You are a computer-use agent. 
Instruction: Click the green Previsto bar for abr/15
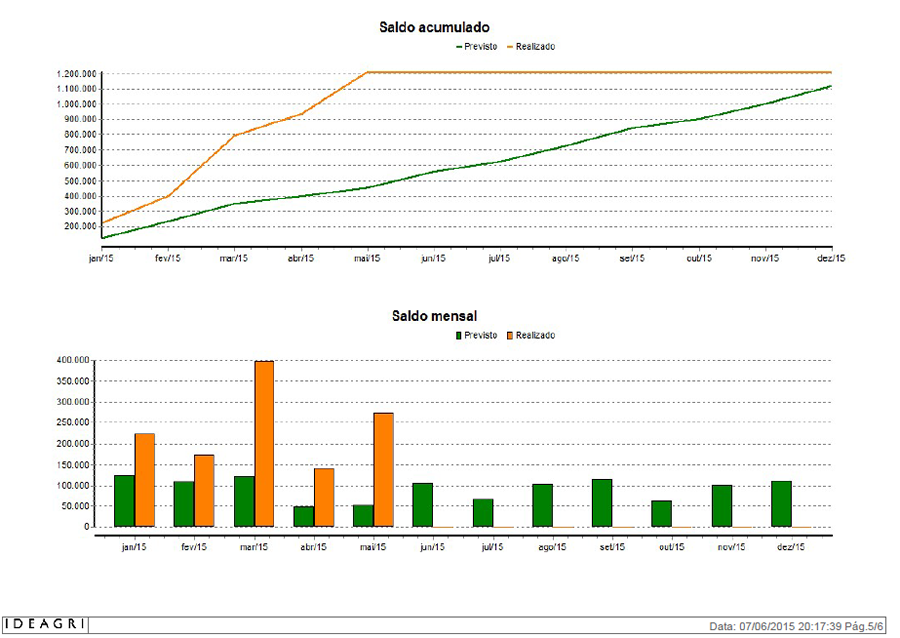click(x=304, y=516)
